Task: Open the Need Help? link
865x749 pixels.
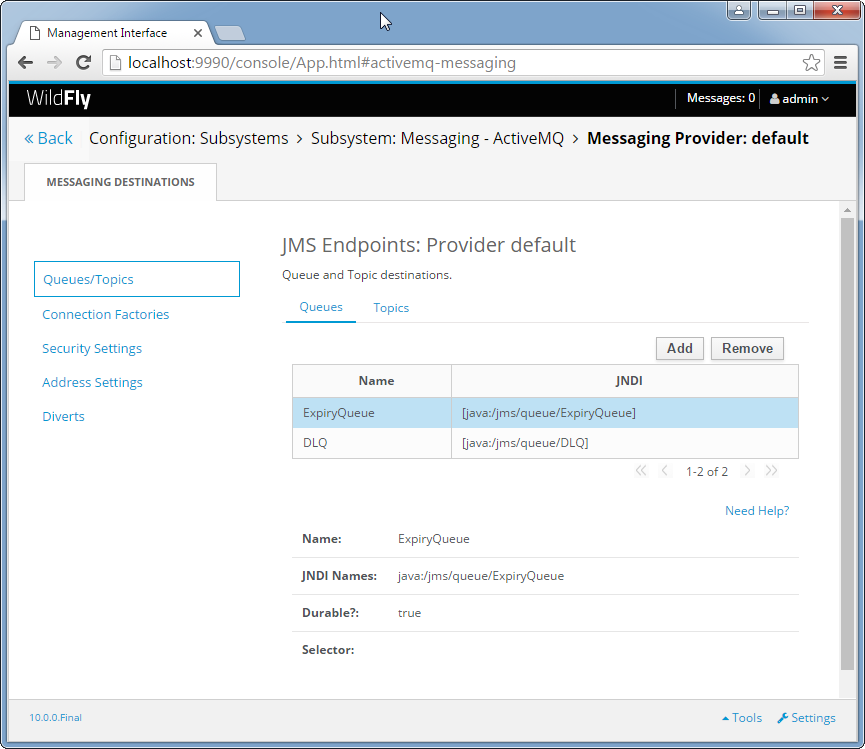Action: 757,511
